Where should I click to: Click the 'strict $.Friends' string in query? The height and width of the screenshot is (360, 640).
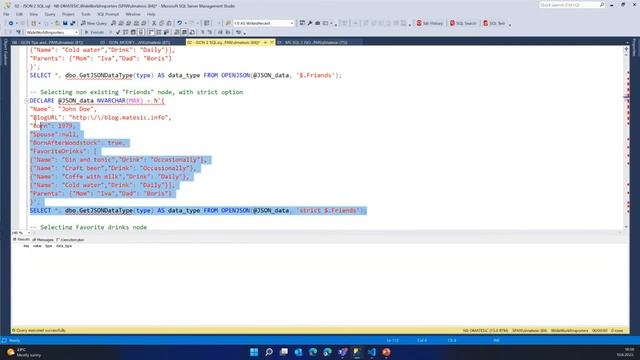pos(329,211)
